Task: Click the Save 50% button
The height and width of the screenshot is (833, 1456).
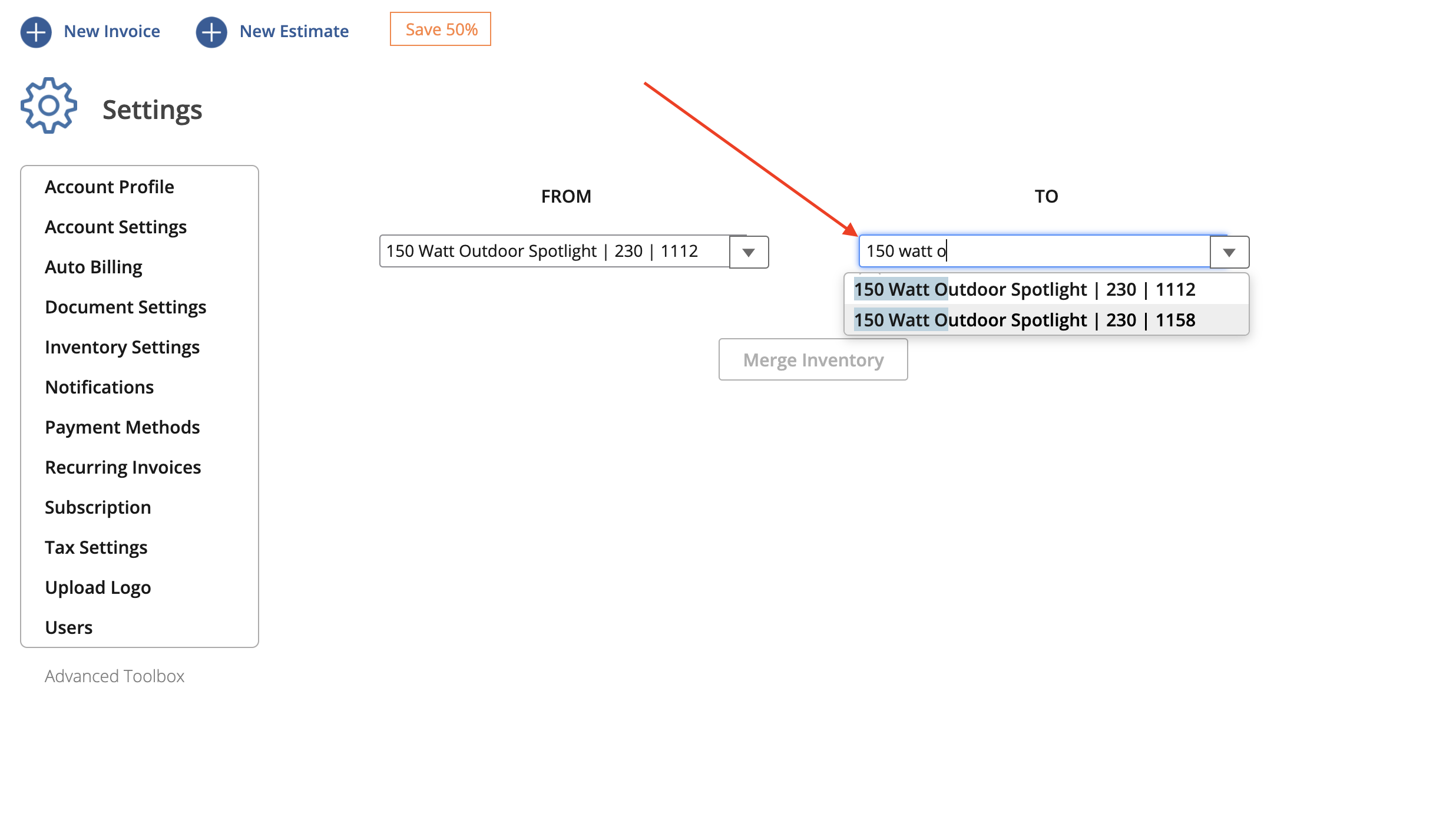Action: coord(441,29)
